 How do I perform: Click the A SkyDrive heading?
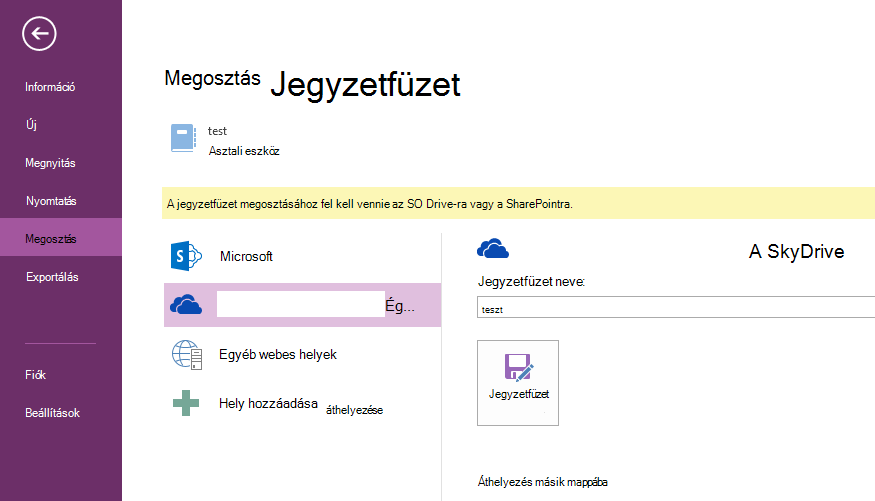[x=796, y=252]
